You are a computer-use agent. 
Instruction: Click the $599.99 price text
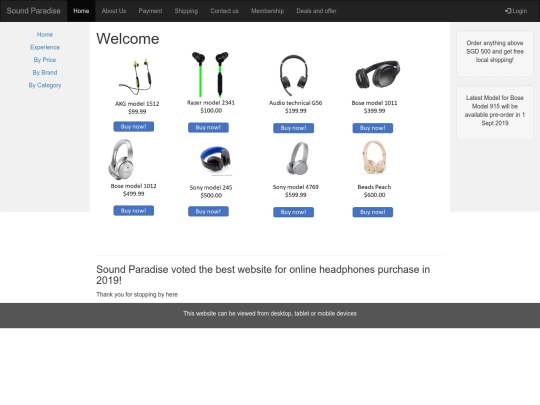click(295, 195)
